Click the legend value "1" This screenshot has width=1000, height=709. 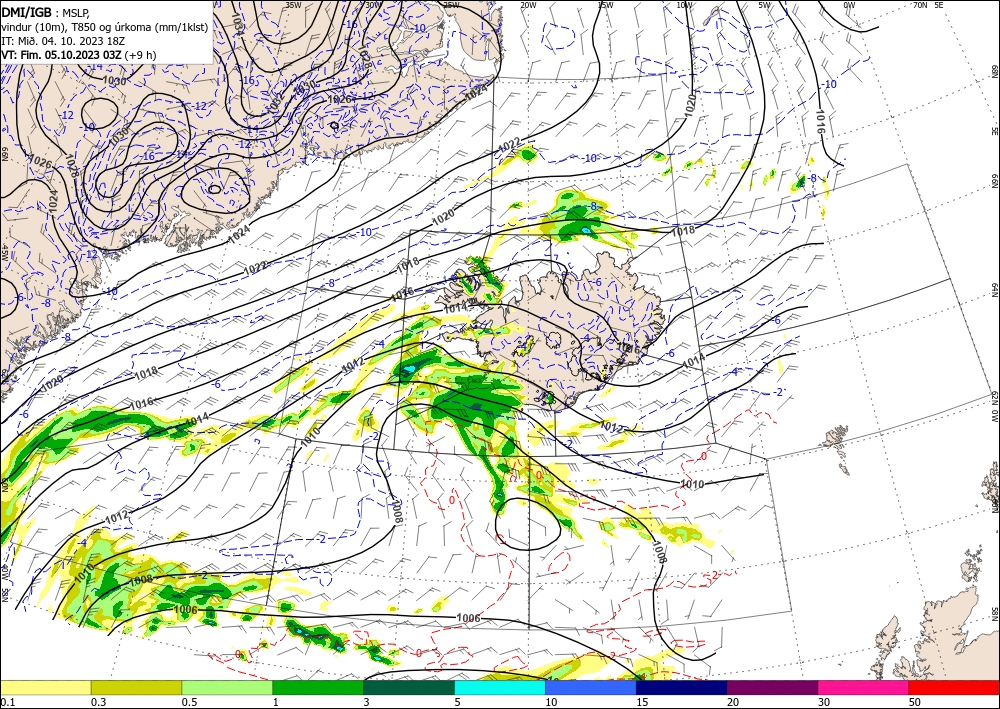tap(276, 702)
